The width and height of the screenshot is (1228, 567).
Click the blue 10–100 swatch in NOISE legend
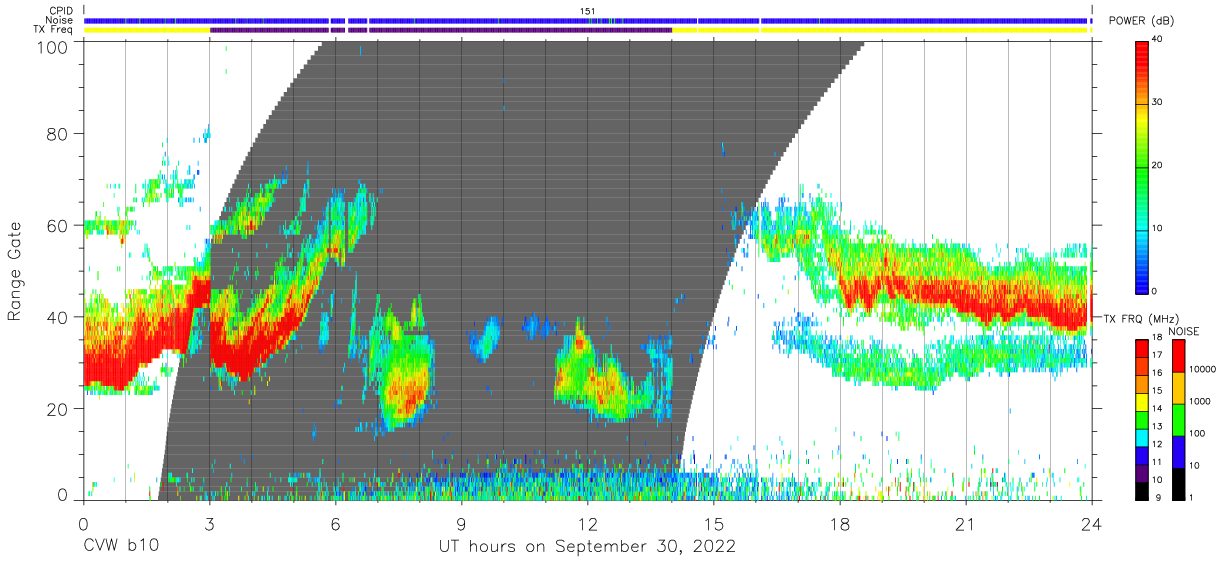pyautogui.click(x=1178, y=451)
